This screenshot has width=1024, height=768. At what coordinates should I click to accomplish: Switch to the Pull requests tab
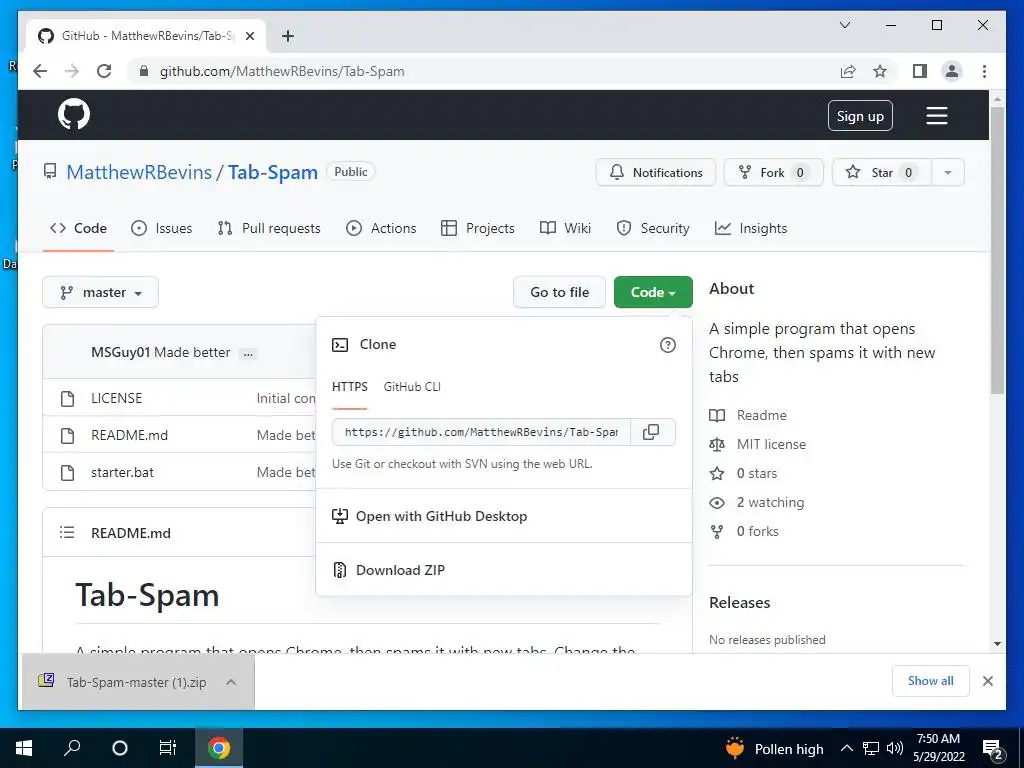click(269, 228)
